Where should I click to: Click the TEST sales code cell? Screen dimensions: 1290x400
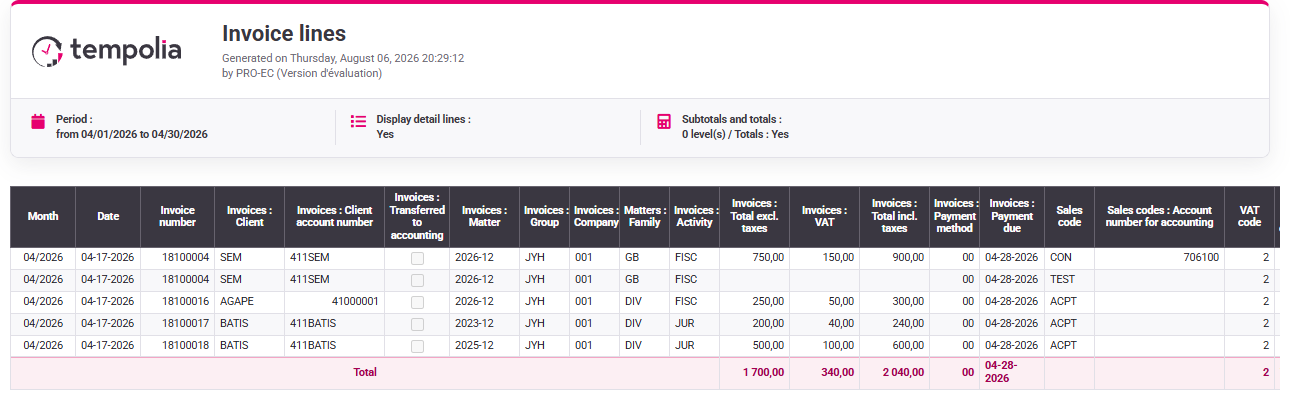click(x=1069, y=280)
